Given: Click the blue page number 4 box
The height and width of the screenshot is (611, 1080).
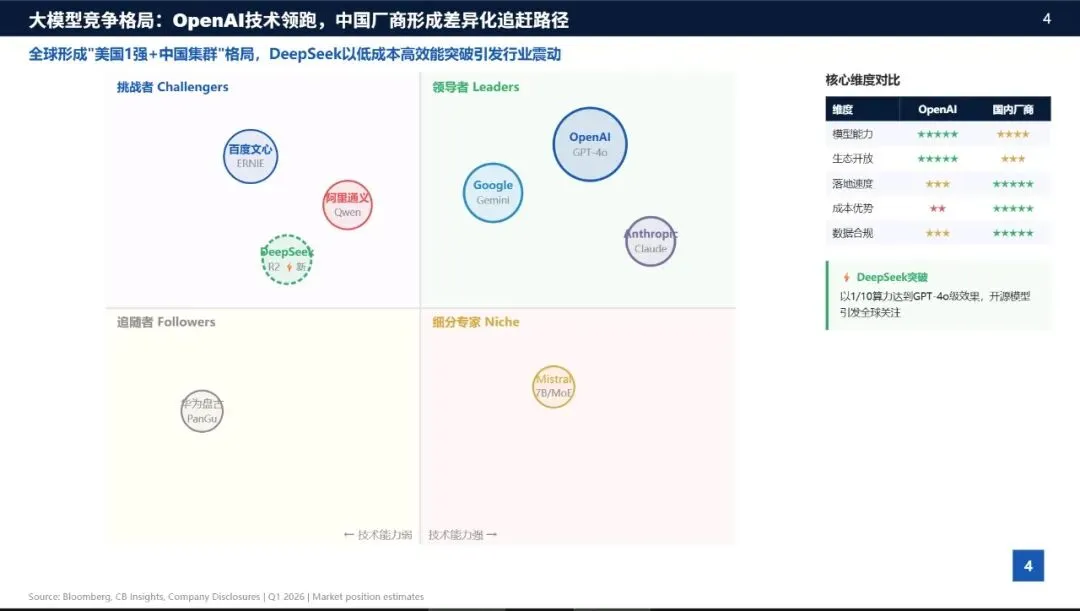Looking at the screenshot, I should click(x=1028, y=566).
